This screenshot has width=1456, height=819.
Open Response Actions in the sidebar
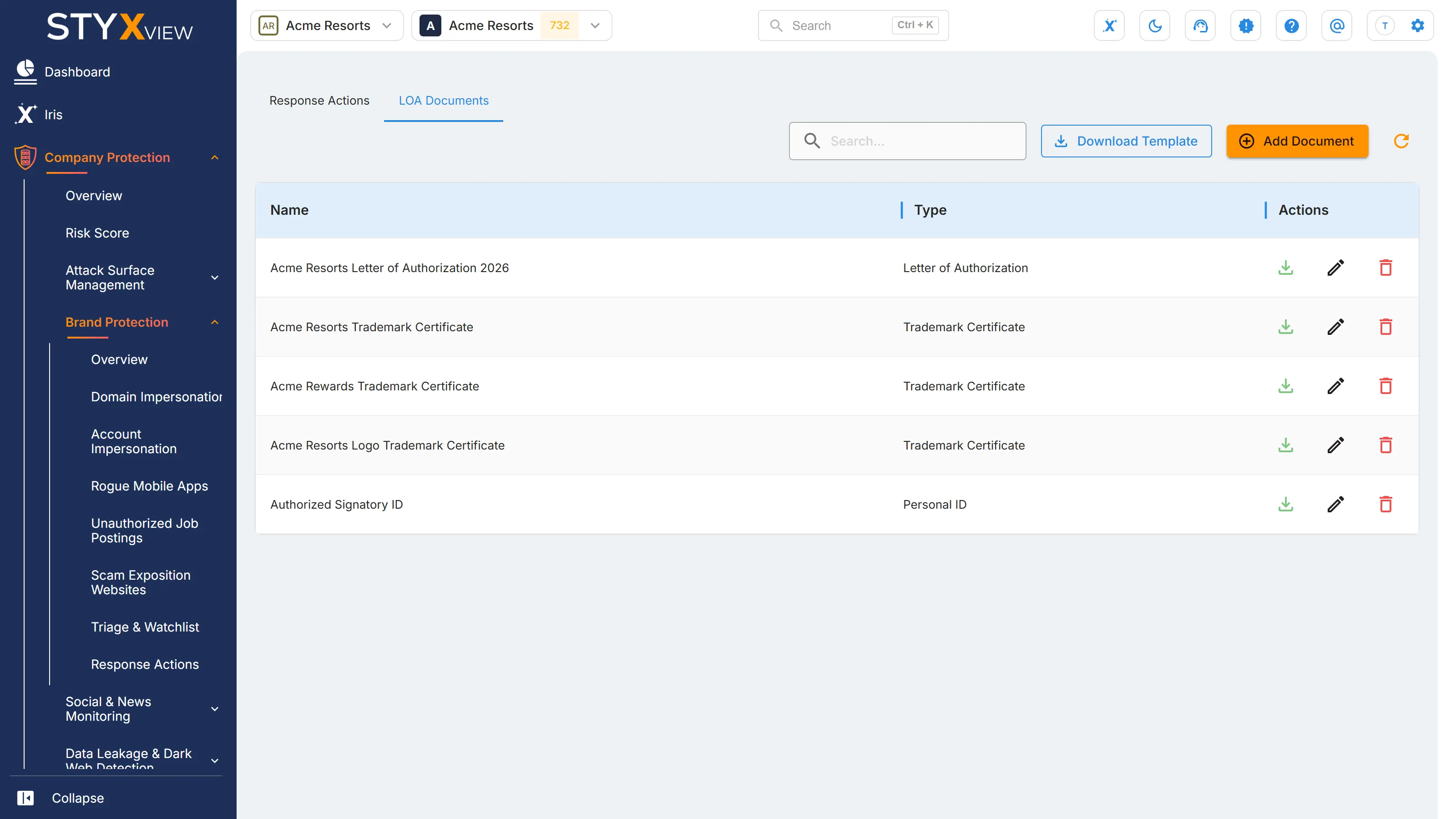145,664
